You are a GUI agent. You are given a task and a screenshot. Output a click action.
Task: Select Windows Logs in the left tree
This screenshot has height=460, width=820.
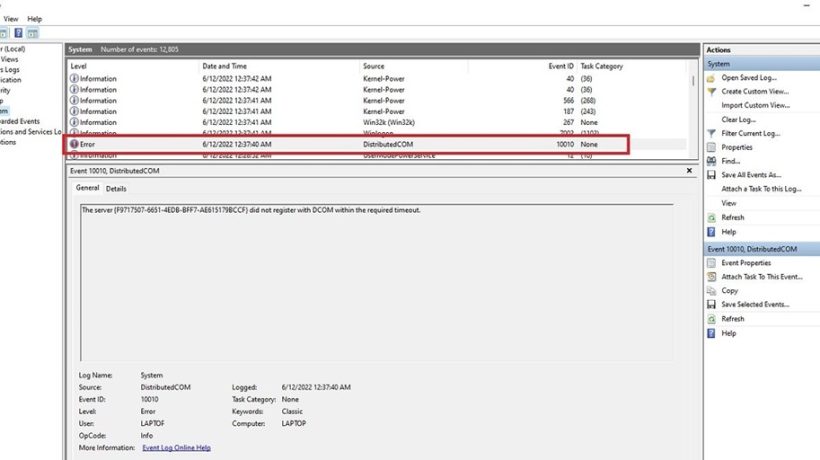tap(10, 70)
